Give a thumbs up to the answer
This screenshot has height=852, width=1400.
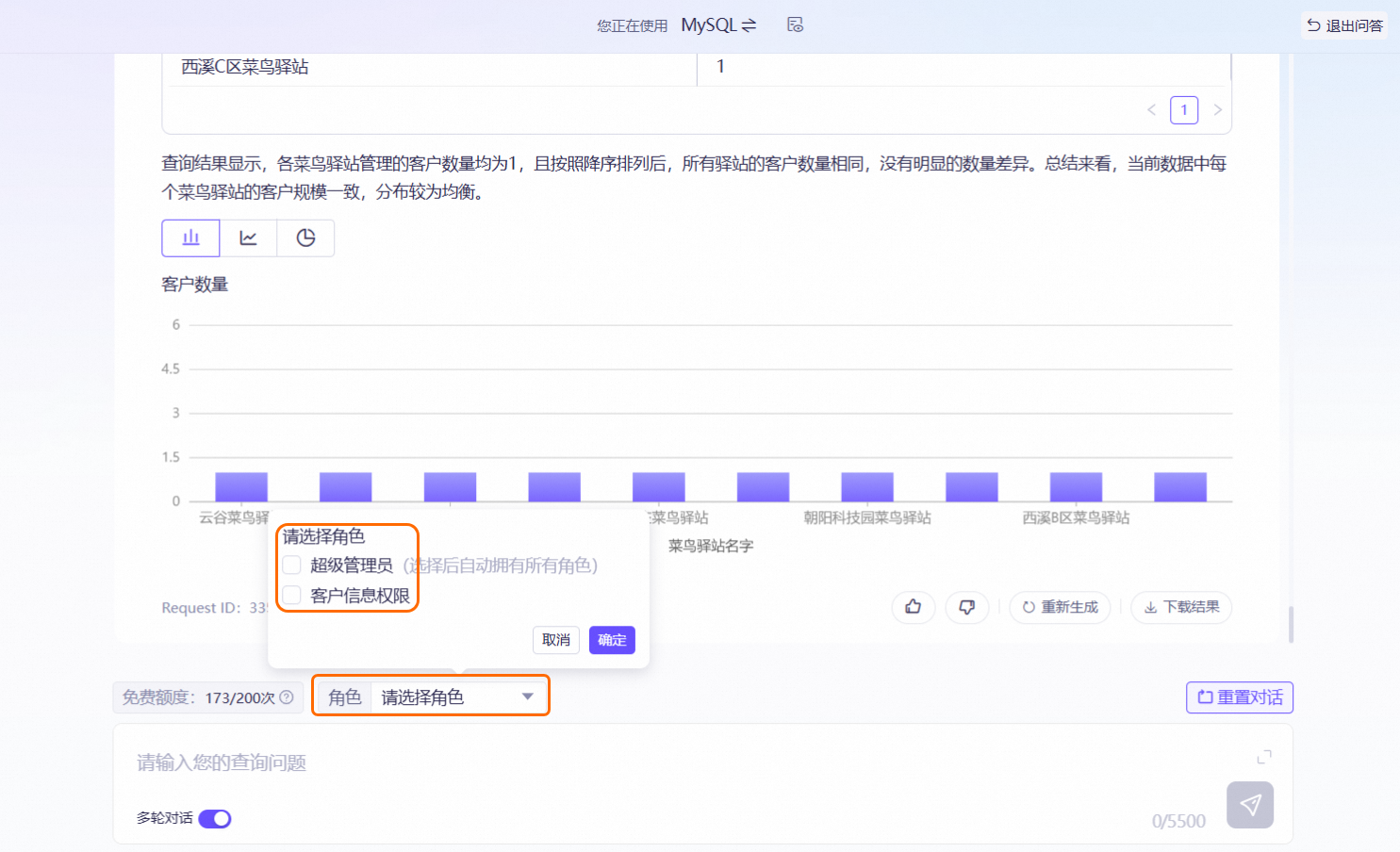913,607
